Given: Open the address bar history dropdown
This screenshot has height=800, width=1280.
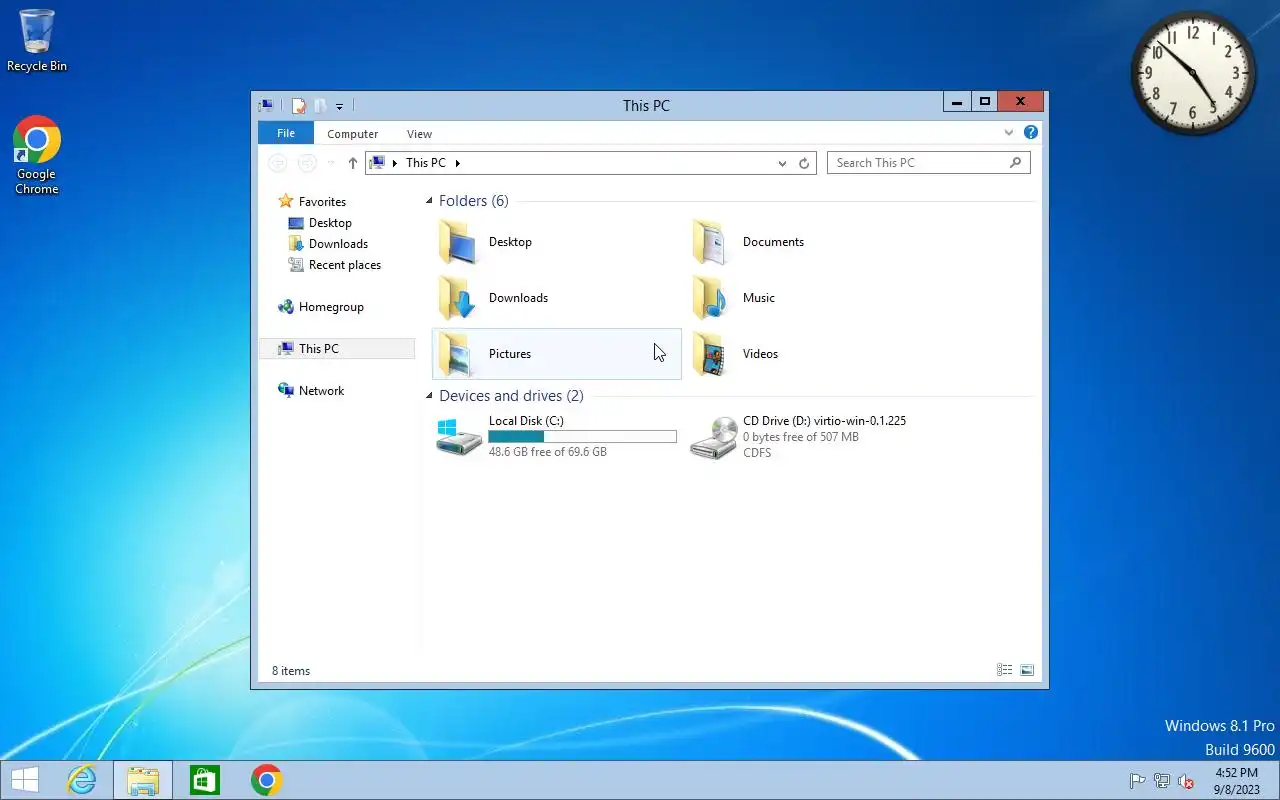Looking at the screenshot, I should (782, 163).
